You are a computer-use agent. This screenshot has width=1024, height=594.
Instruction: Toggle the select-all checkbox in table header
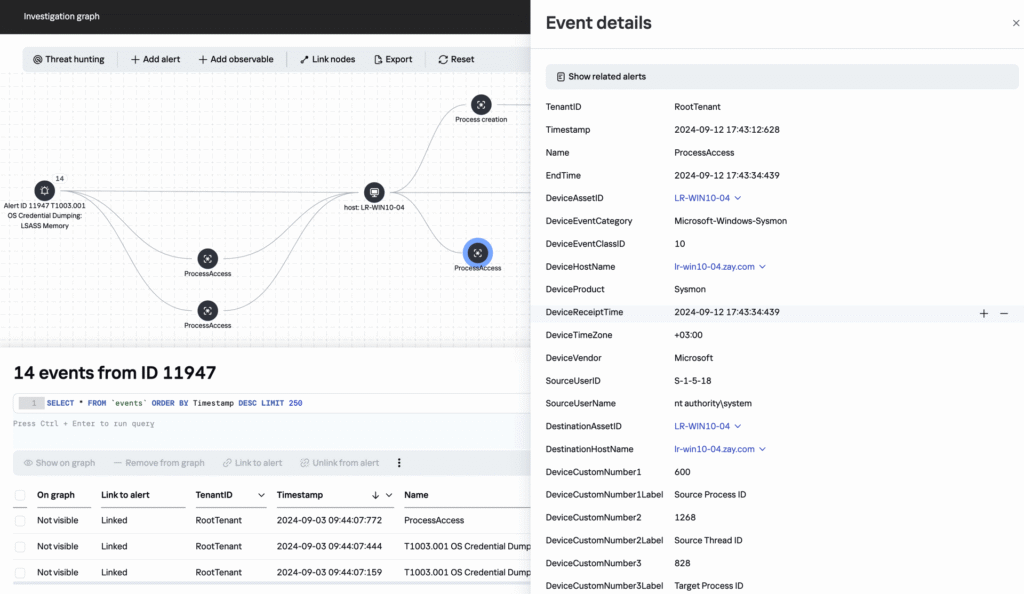pos(20,495)
